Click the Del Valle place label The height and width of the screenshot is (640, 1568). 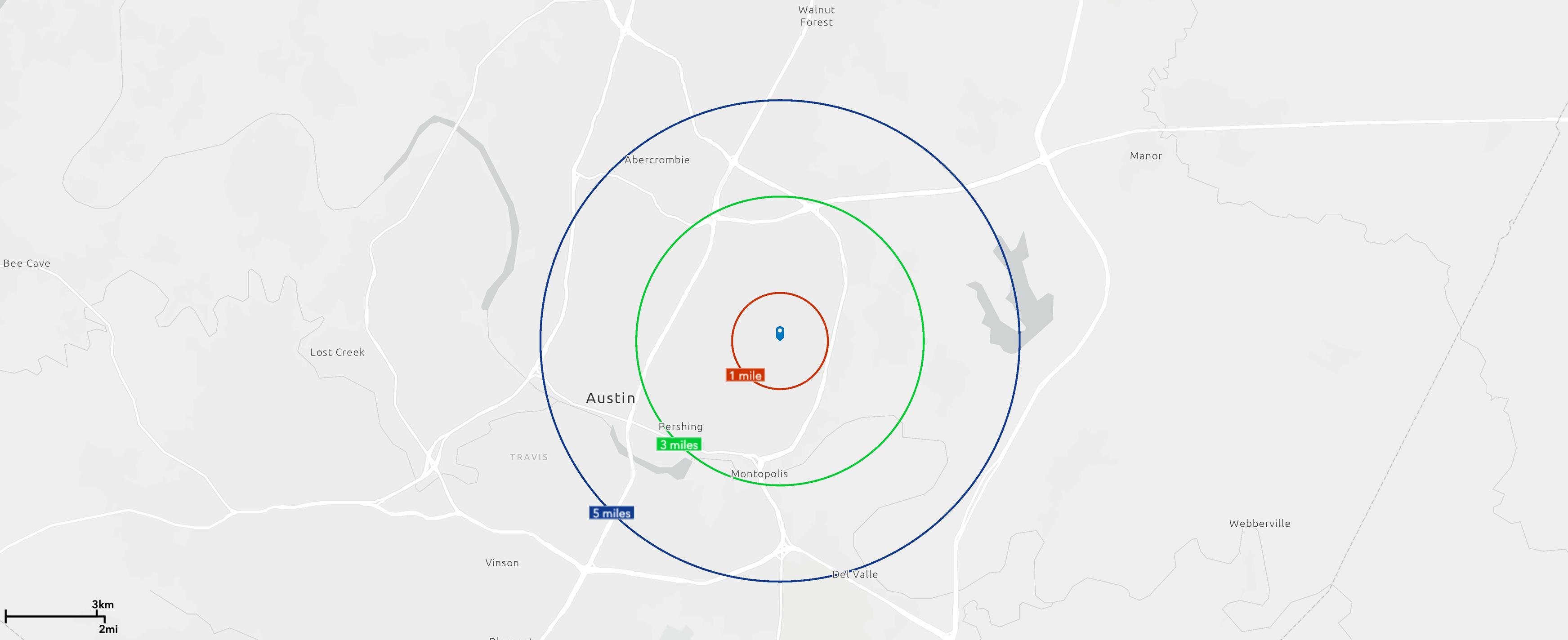[855, 574]
